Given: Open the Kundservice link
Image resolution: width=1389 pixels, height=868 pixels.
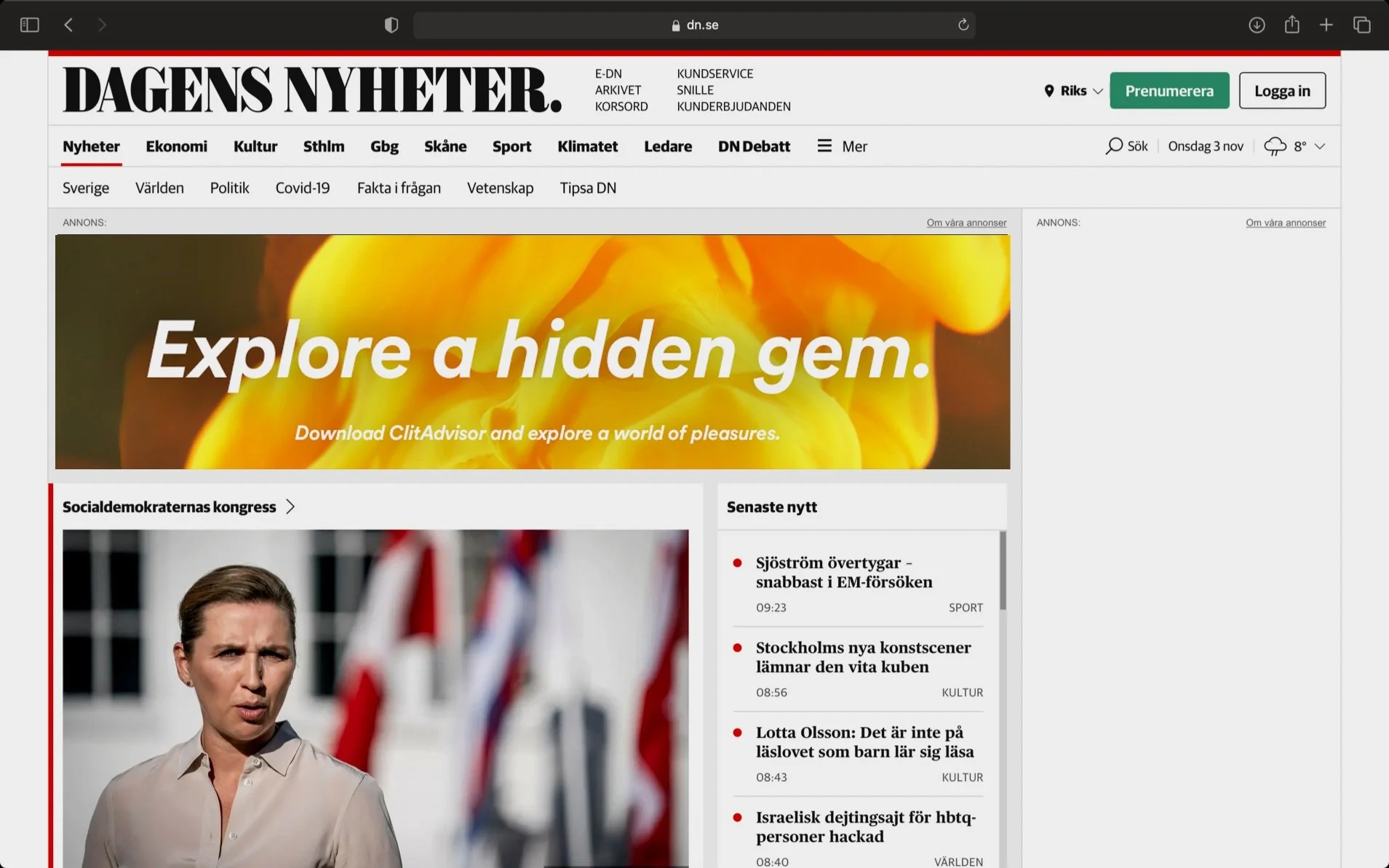Looking at the screenshot, I should pos(715,73).
